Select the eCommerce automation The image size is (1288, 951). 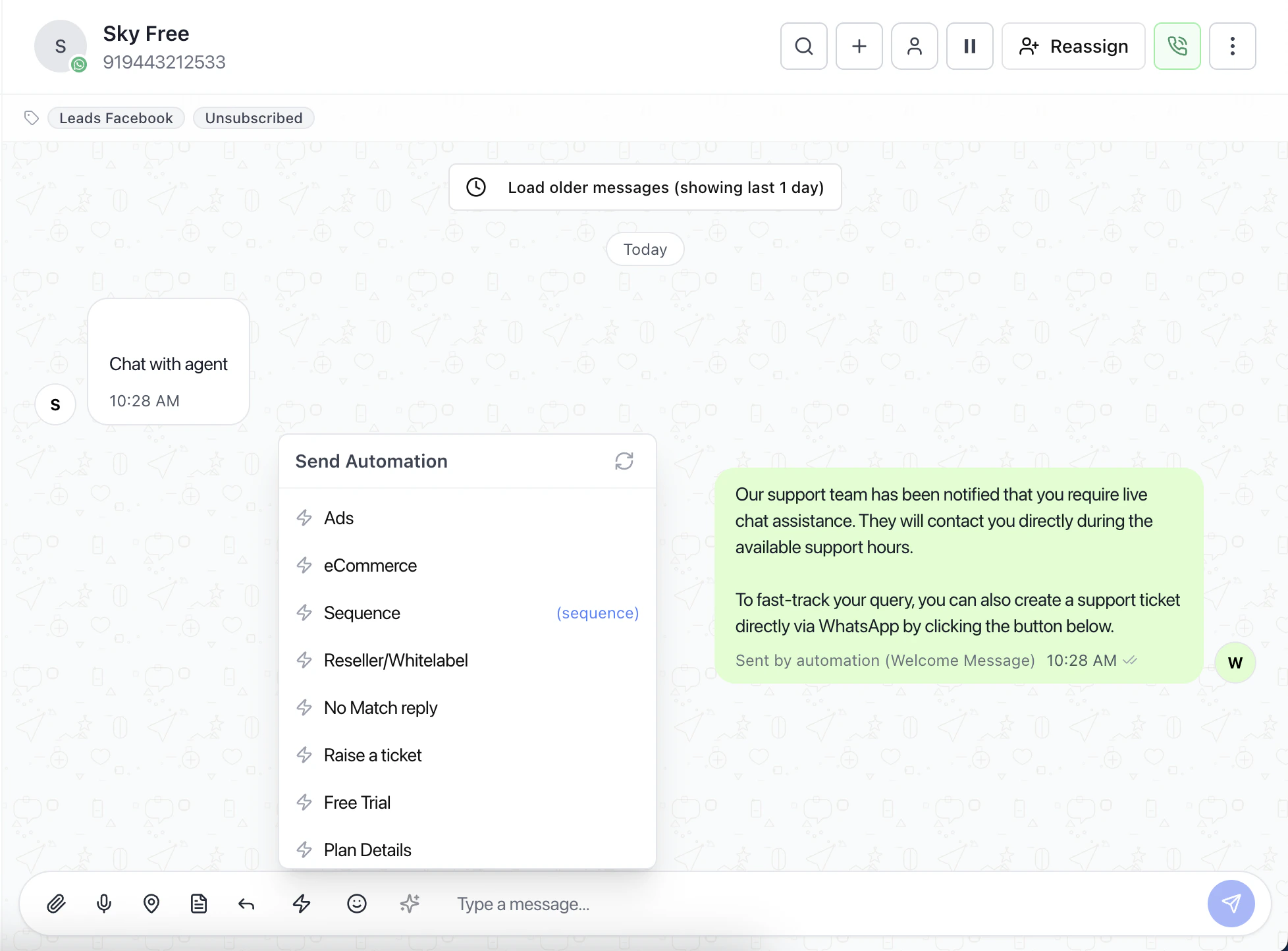370,566
